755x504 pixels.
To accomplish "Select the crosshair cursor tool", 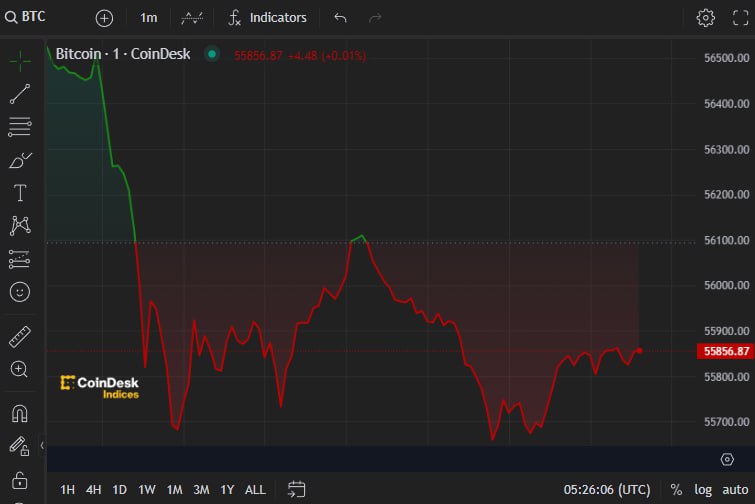I will tap(20, 61).
